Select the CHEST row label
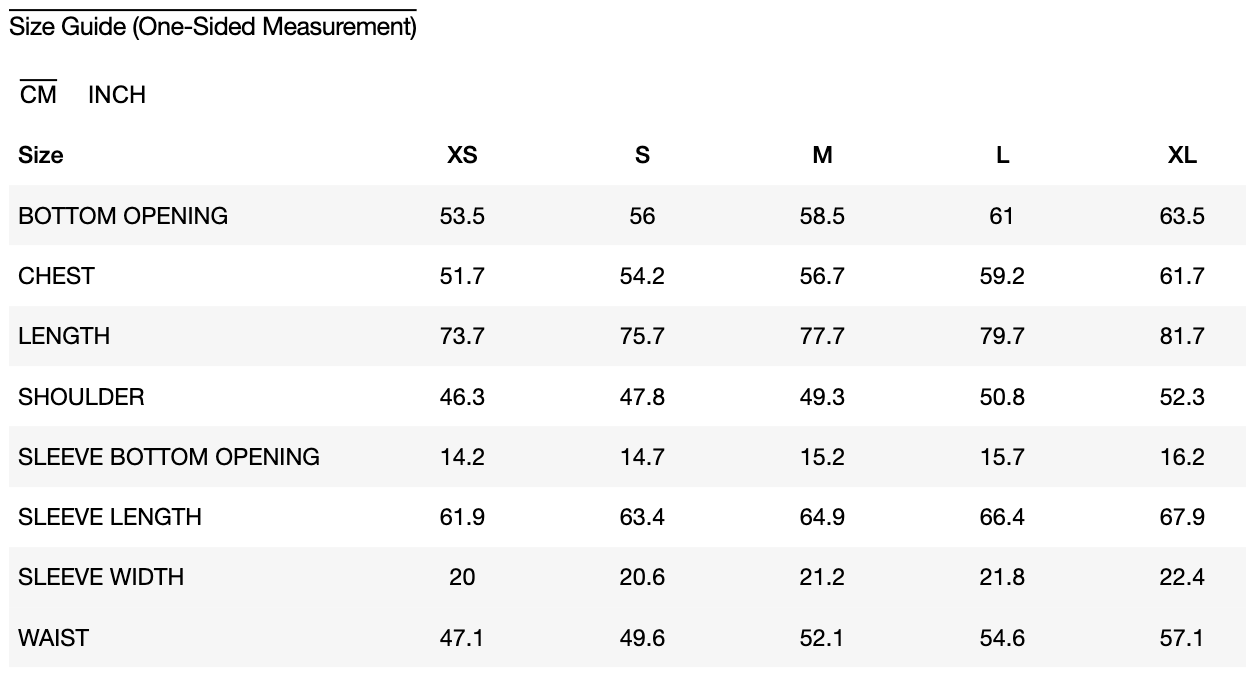The height and width of the screenshot is (688, 1246). [x=56, y=276]
